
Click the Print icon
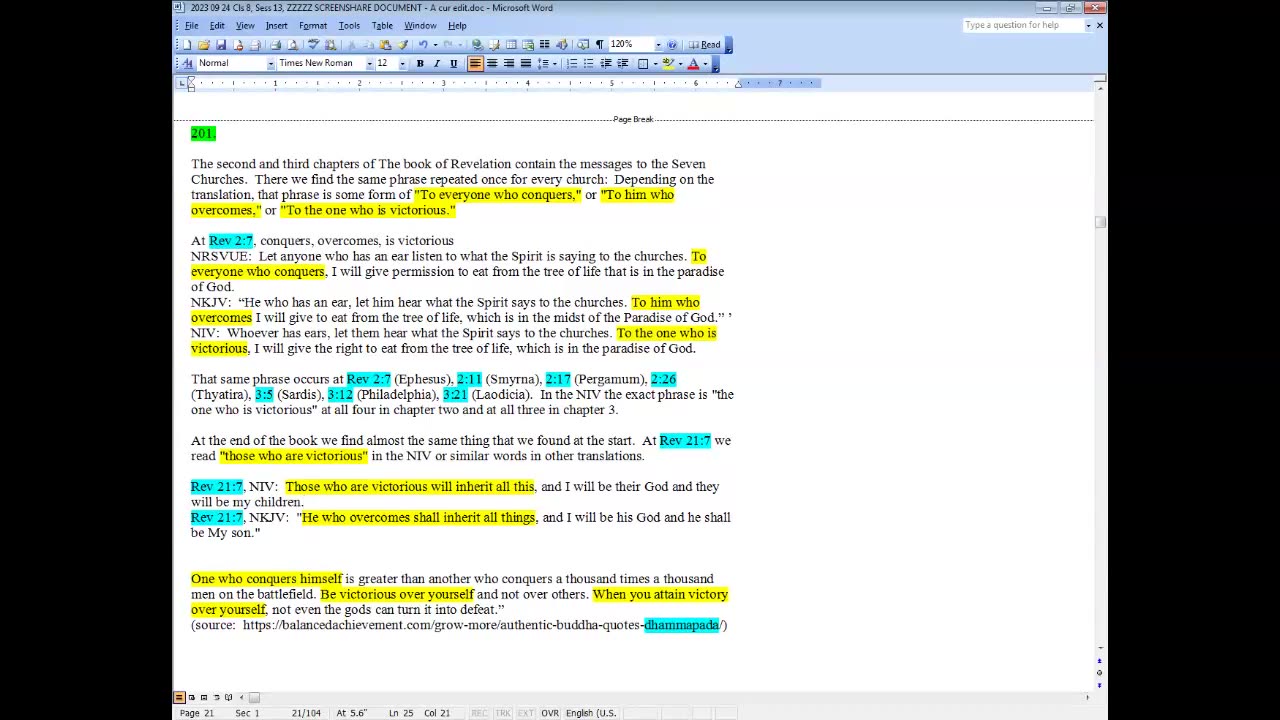click(276, 44)
